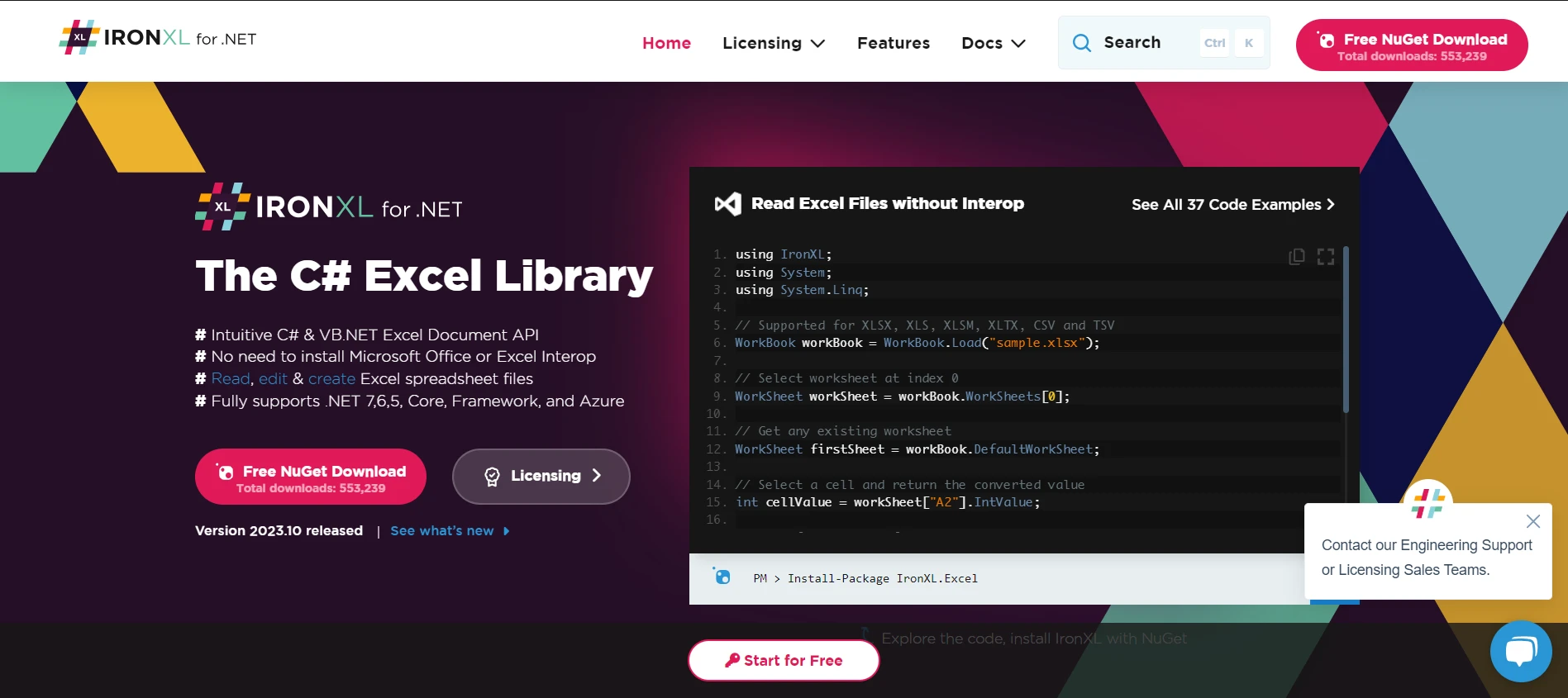Image resolution: width=1568 pixels, height=698 pixels.
Task: Click the Visual Studio icon in code panel
Action: (x=728, y=204)
